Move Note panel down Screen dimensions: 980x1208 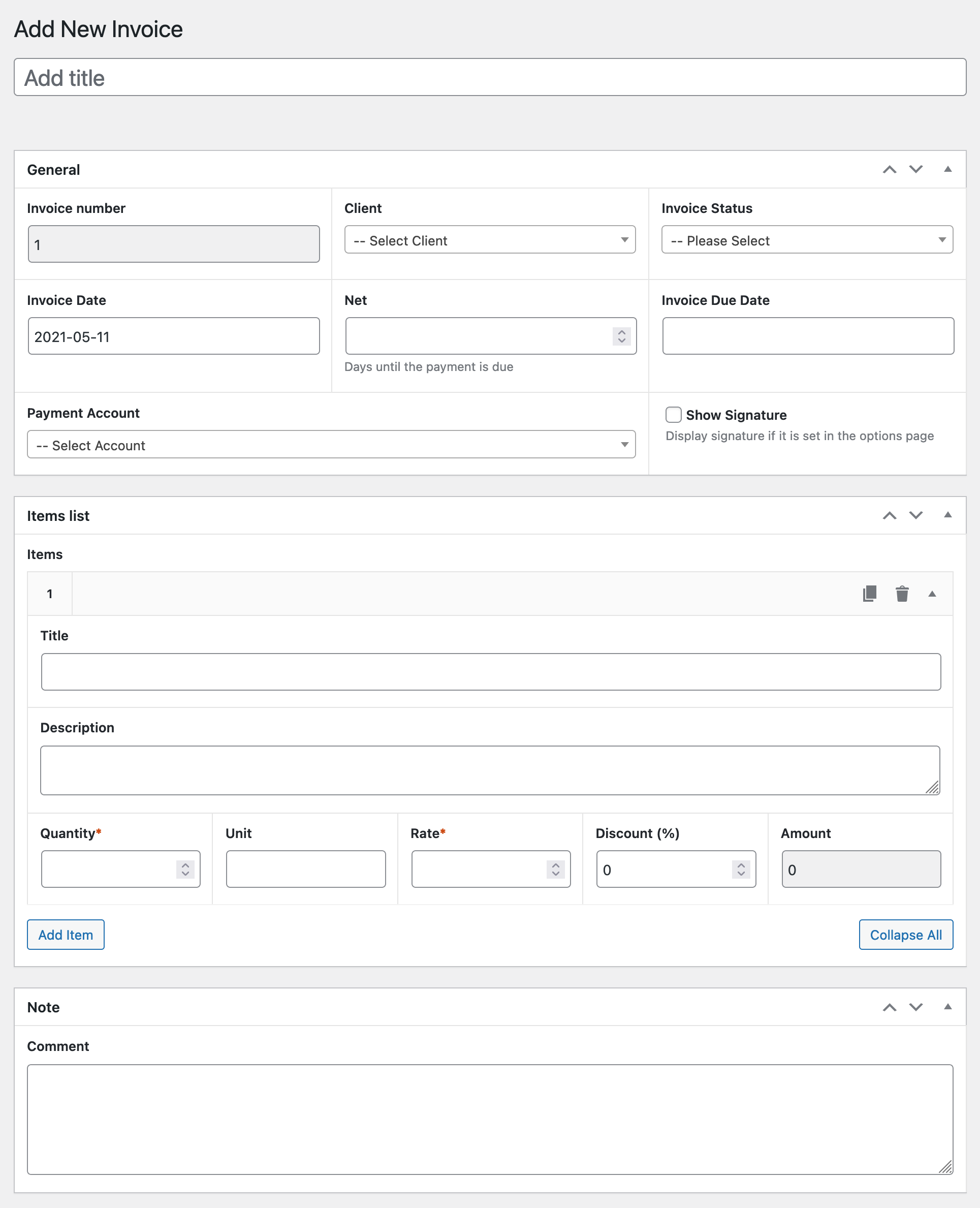(916, 1007)
